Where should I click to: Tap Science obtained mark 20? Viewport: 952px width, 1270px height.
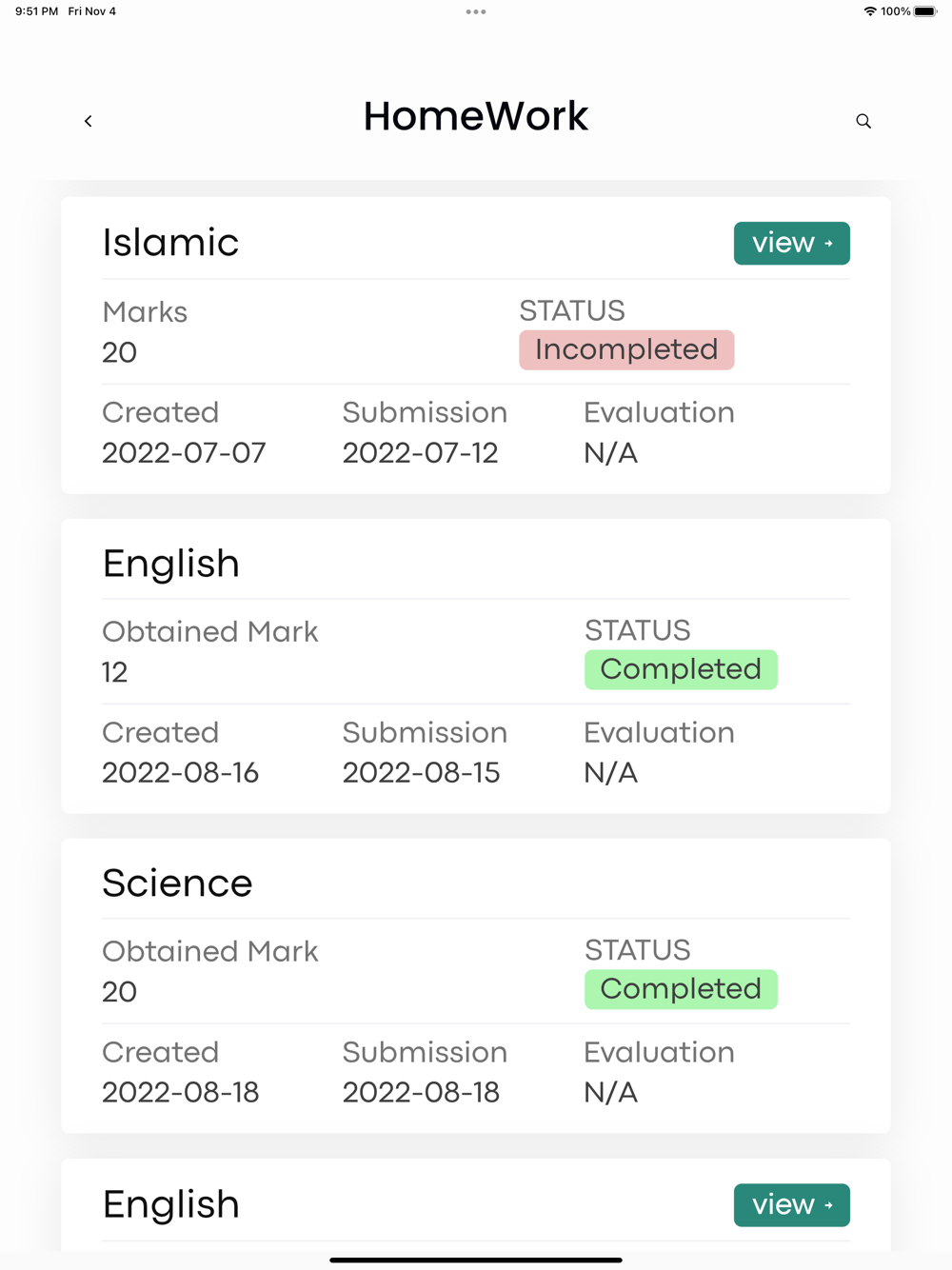(120, 992)
